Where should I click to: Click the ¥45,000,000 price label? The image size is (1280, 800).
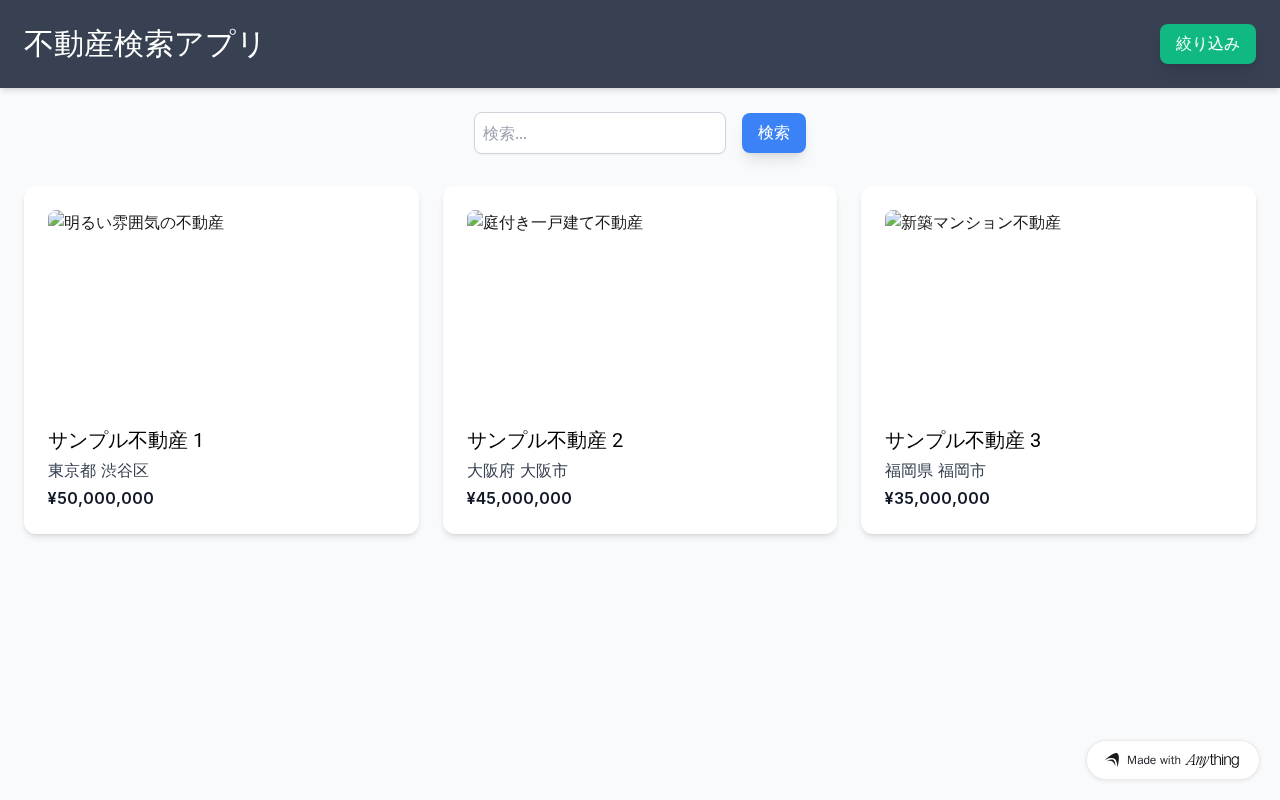pos(519,498)
